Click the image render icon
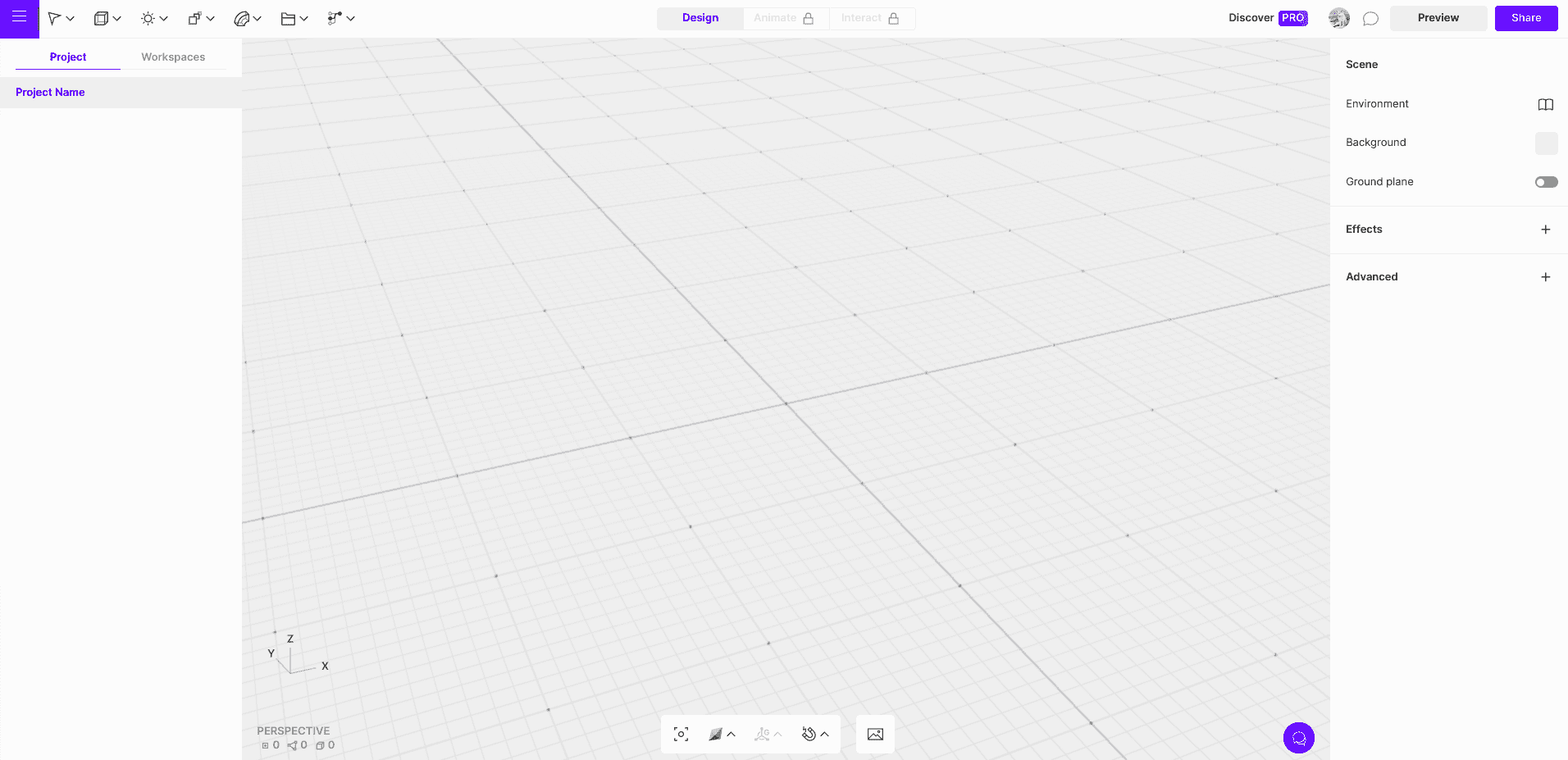The image size is (1568, 760). coord(875,735)
